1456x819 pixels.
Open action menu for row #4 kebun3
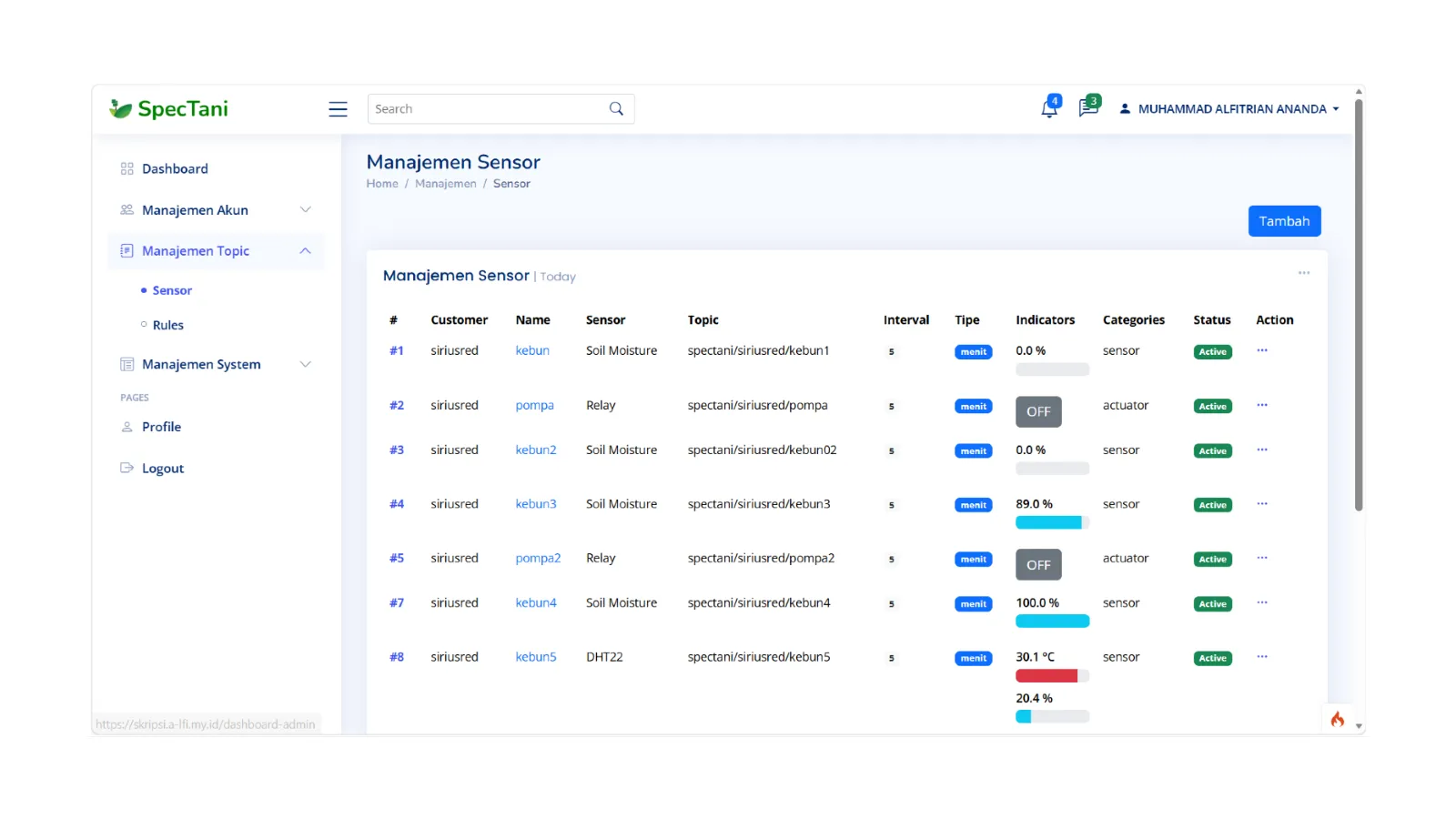click(1262, 503)
